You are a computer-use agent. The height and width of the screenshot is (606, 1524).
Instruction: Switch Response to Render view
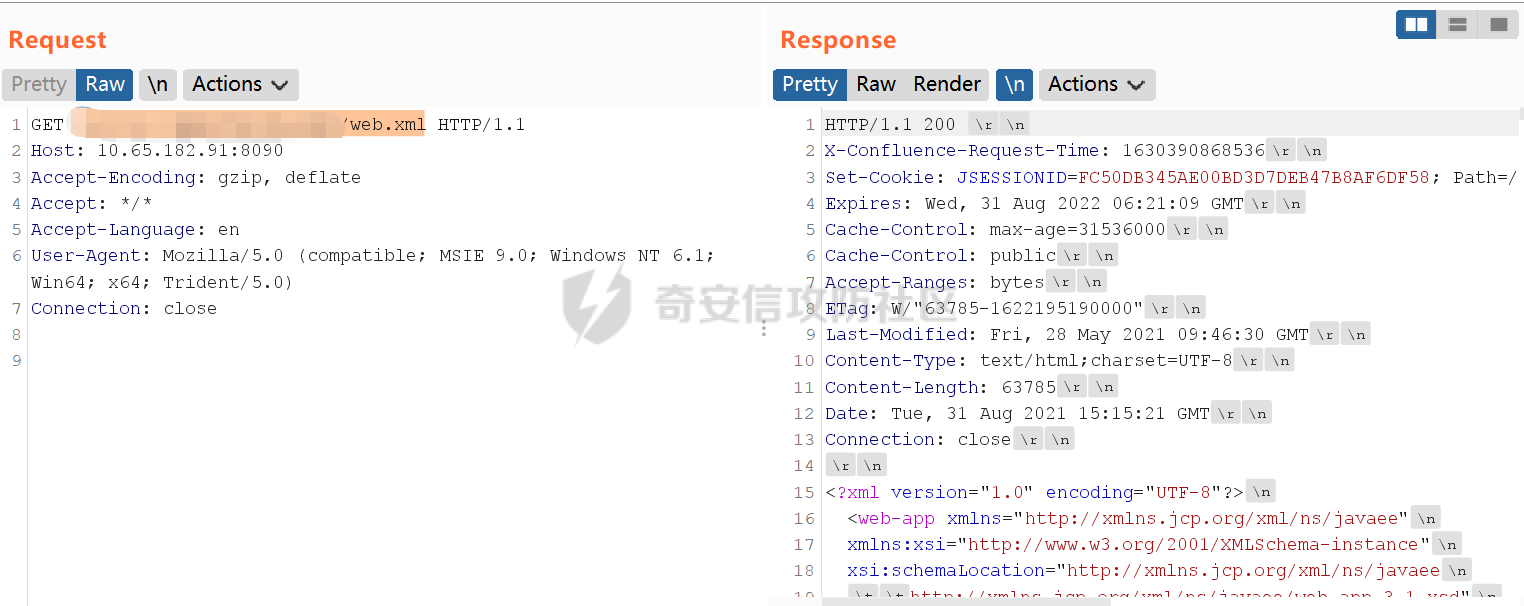(x=946, y=85)
